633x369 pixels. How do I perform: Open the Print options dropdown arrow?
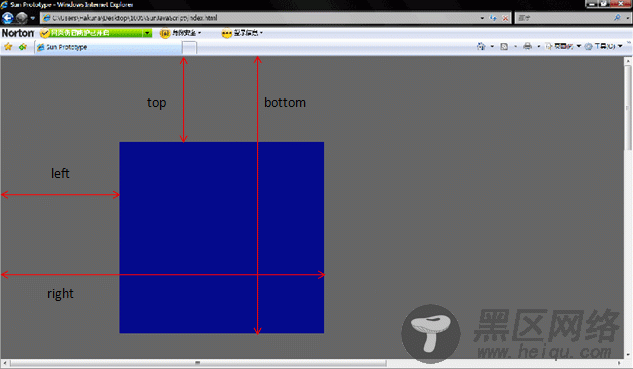[539, 46]
